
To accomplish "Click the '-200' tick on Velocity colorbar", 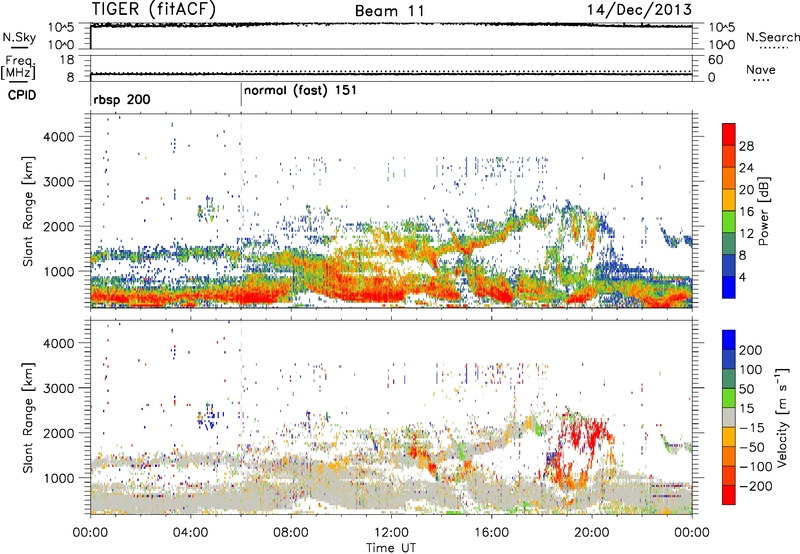I will coord(756,486).
